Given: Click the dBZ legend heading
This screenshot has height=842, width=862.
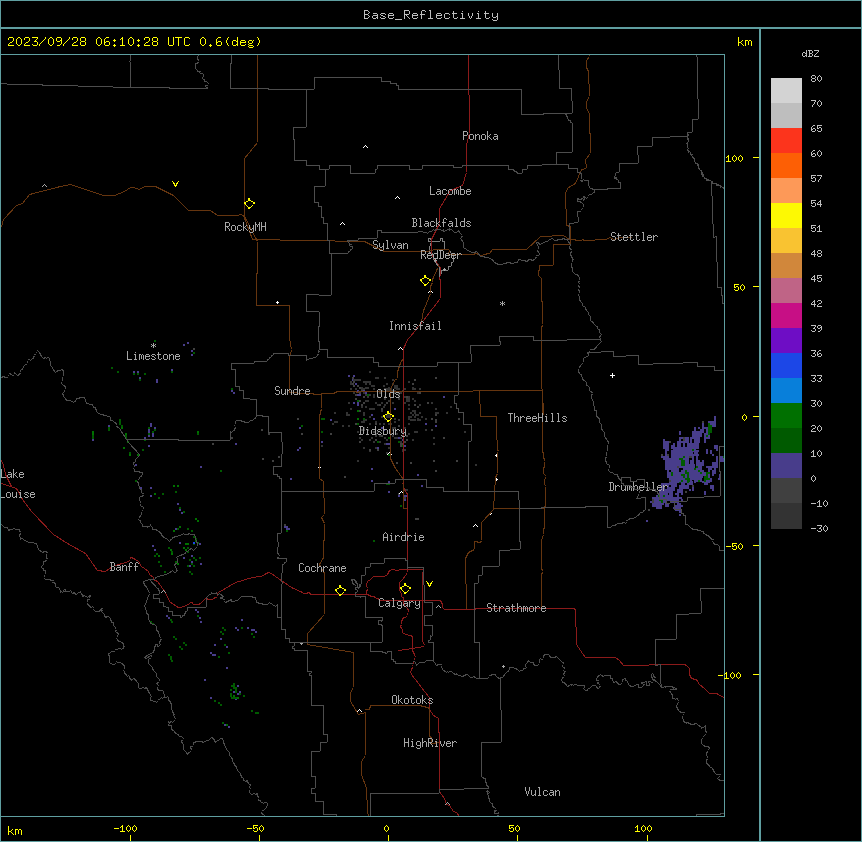Looking at the screenshot, I should pyautogui.click(x=810, y=53).
